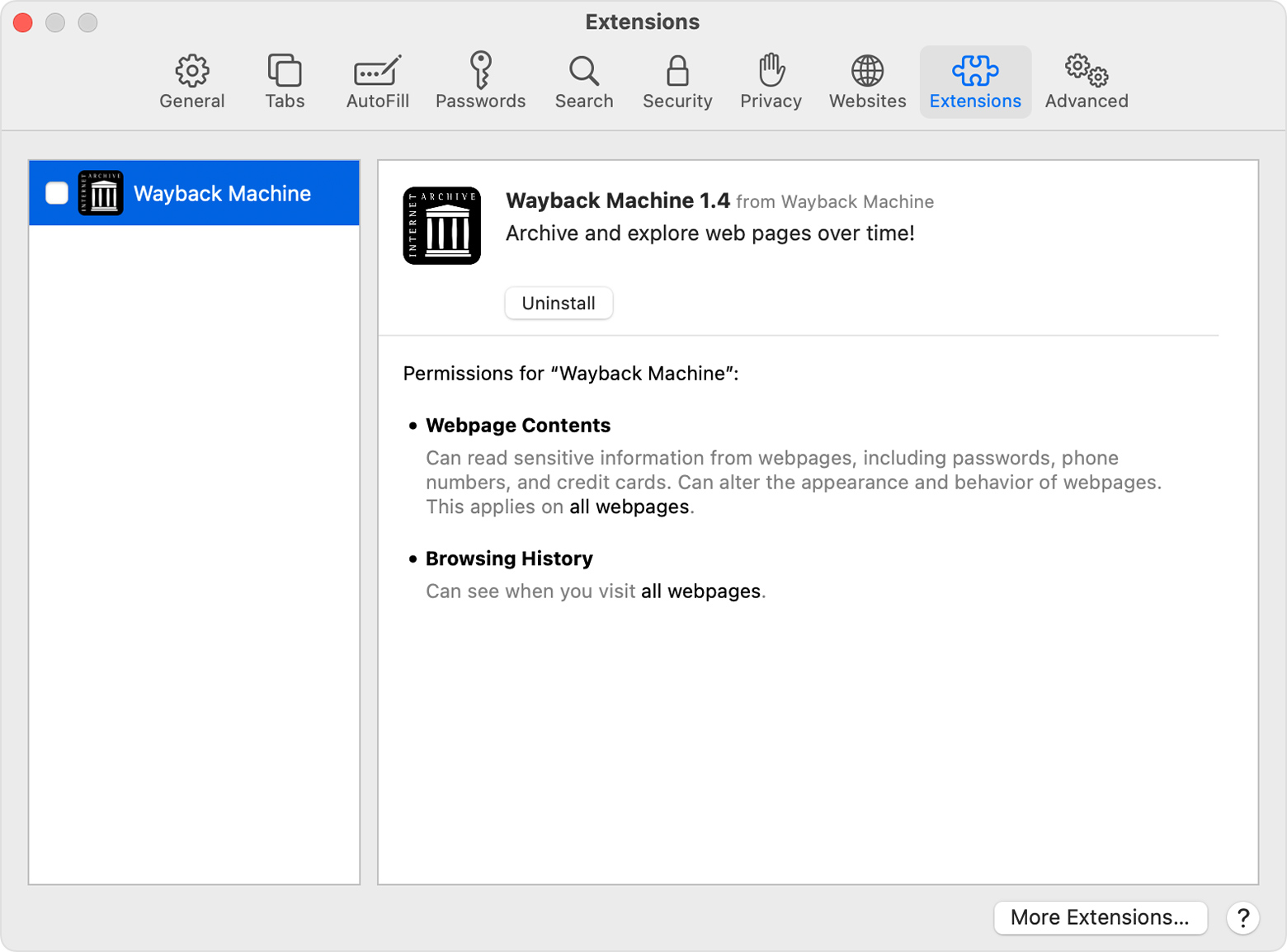Open AutoFill preferences
This screenshot has width=1287, height=952.
coord(377,82)
